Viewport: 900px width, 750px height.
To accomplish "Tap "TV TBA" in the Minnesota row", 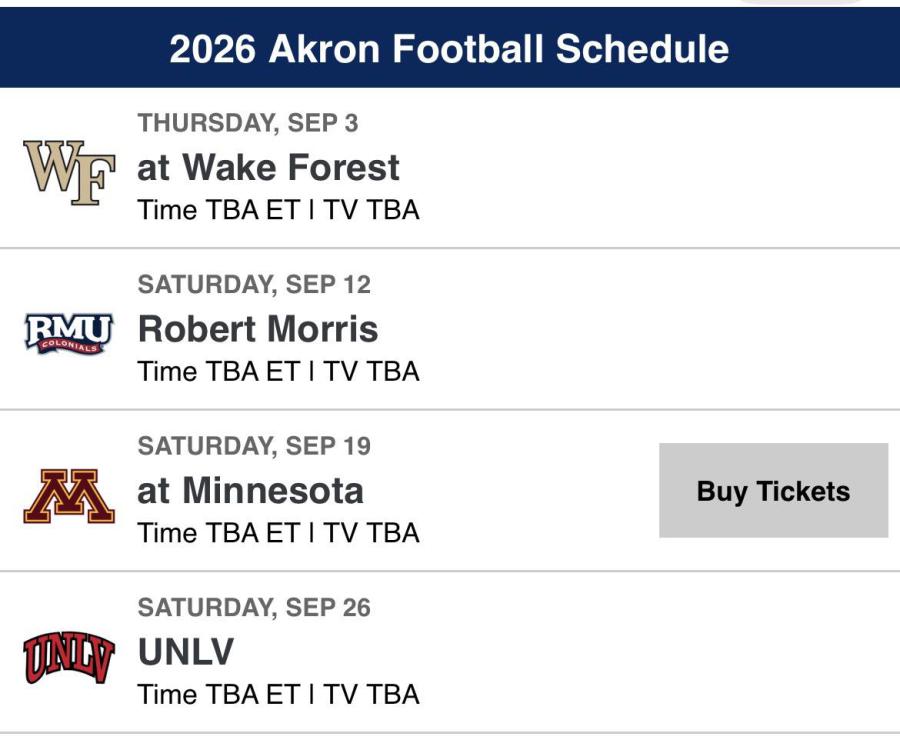I will [369, 533].
